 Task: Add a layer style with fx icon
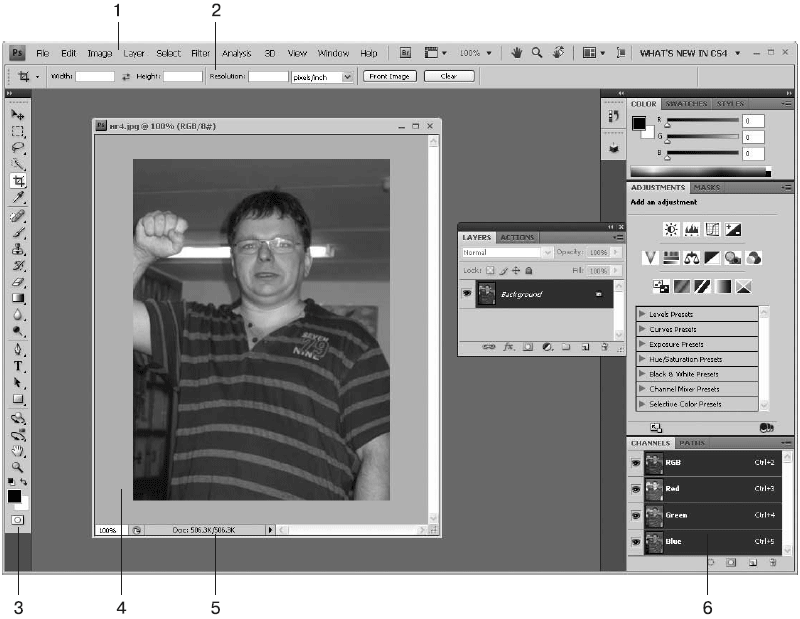click(x=508, y=347)
